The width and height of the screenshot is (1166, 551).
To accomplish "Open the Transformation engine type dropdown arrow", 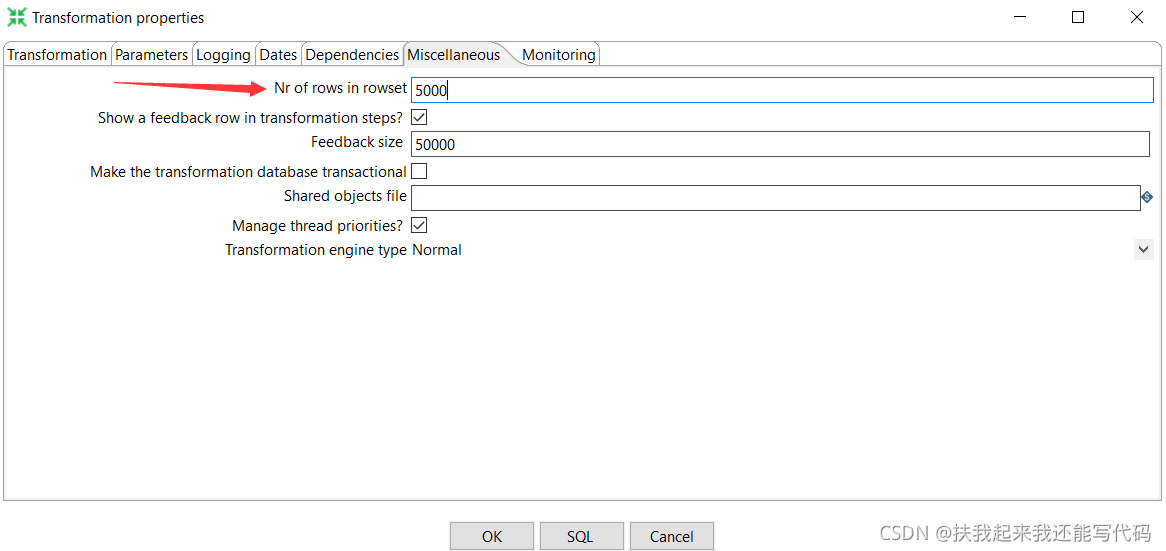I will 1144,250.
